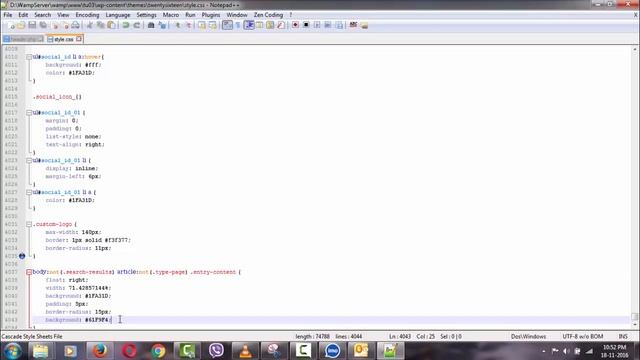Switch to the first blurred document tab
Screen dimensions: 640x360
pos(24,39)
